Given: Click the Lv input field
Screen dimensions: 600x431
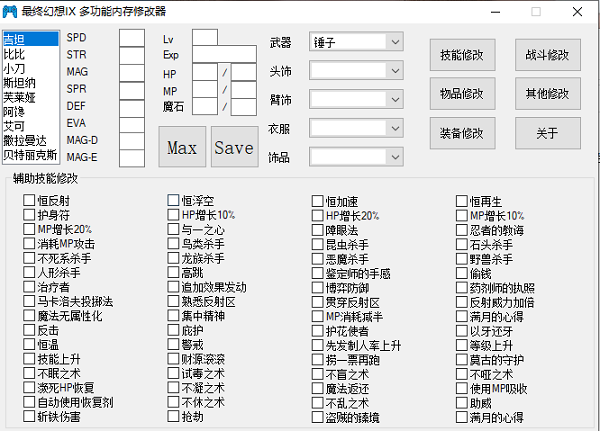Looking at the screenshot, I should 204,38.
